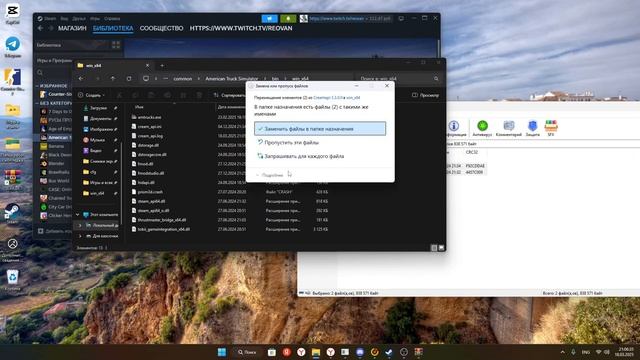Viewport: 640px width, 360px height.
Task: Open Steam from the taskbar
Action: pos(389,352)
